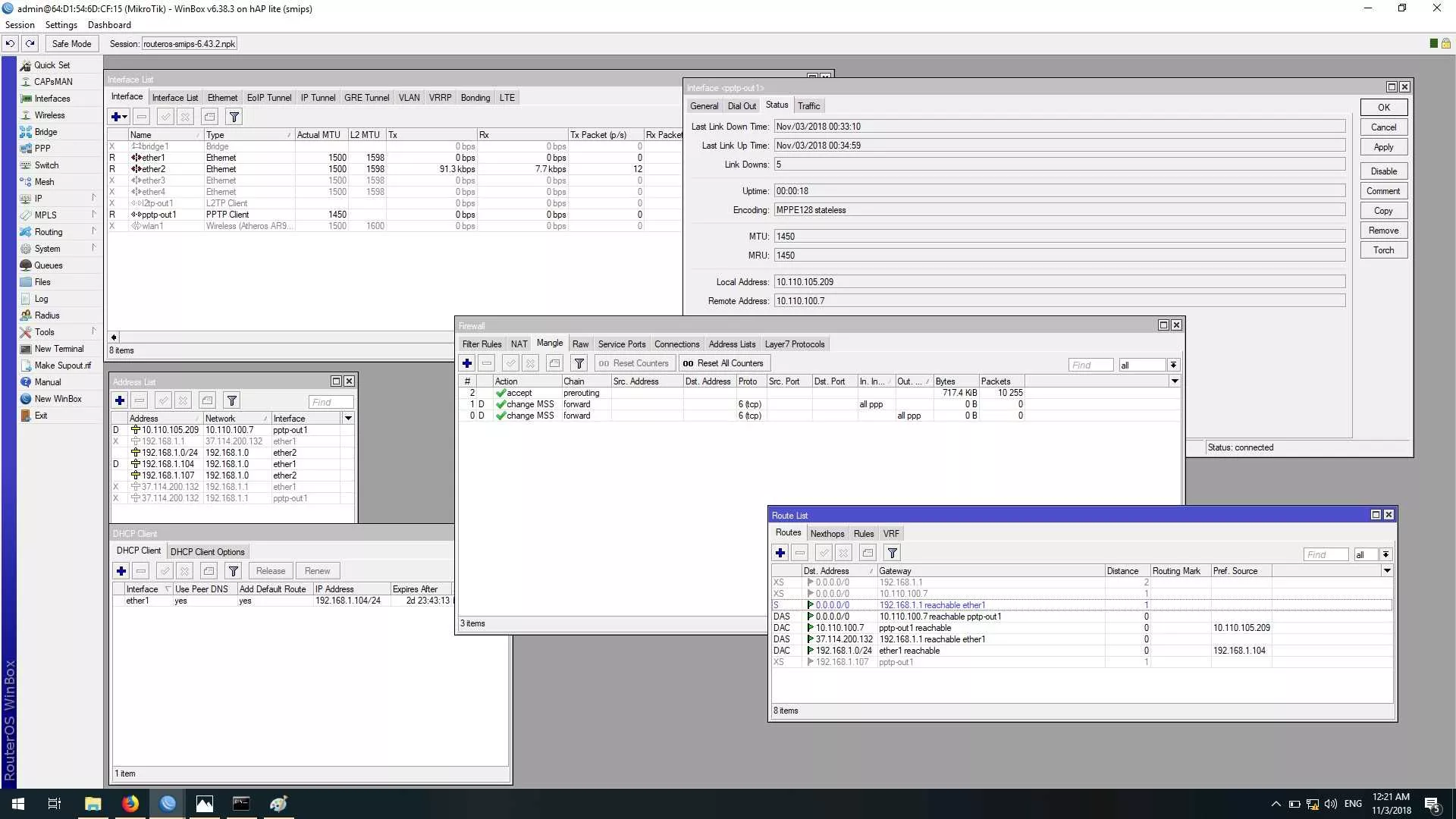Open Firefox from the Windows taskbar
The width and height of the screenshot is (1456, 819).
(x=130, y=804)
